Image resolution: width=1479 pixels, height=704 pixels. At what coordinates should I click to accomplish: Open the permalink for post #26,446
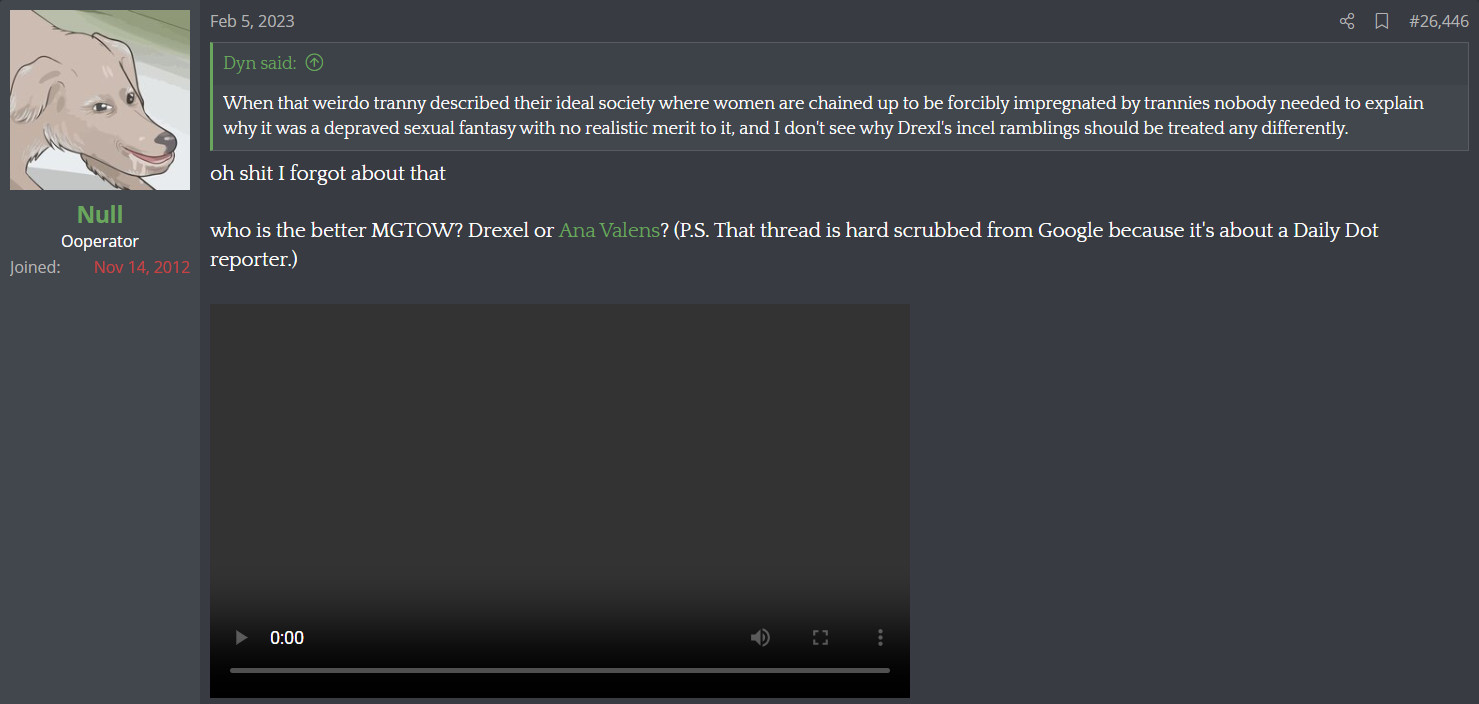(1439, 21)
